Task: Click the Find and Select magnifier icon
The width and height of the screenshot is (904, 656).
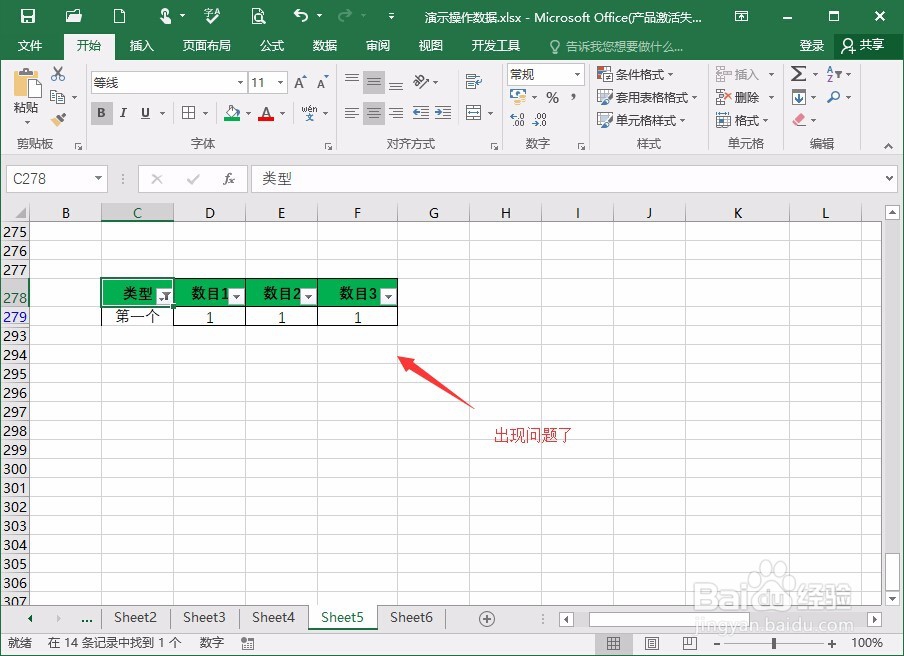Action: (x=833, y=97)
